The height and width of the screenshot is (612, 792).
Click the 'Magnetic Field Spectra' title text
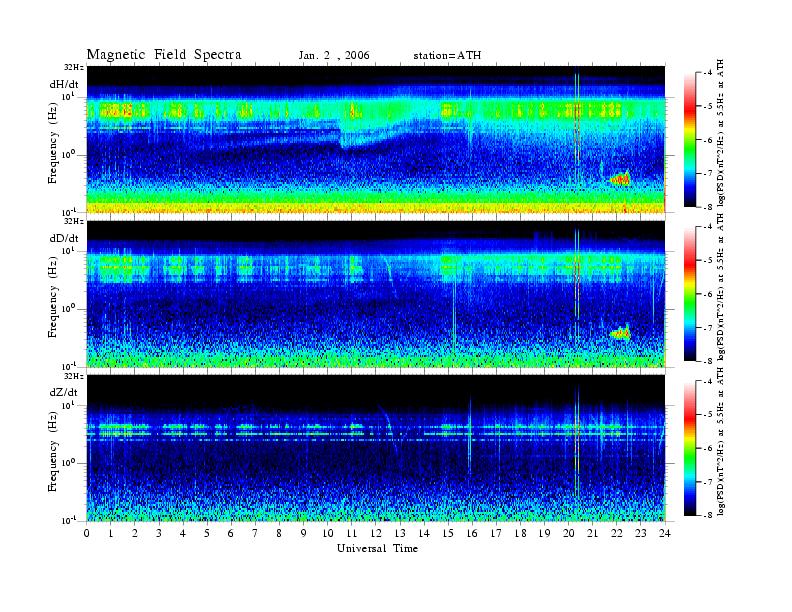164,55
